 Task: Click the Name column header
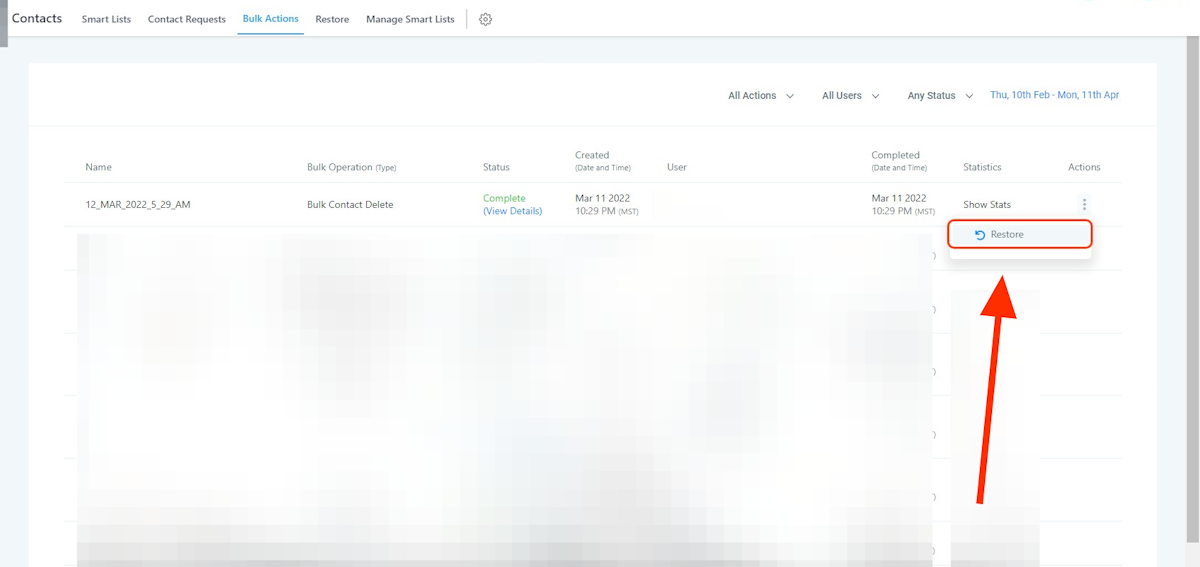click(98, 167)
